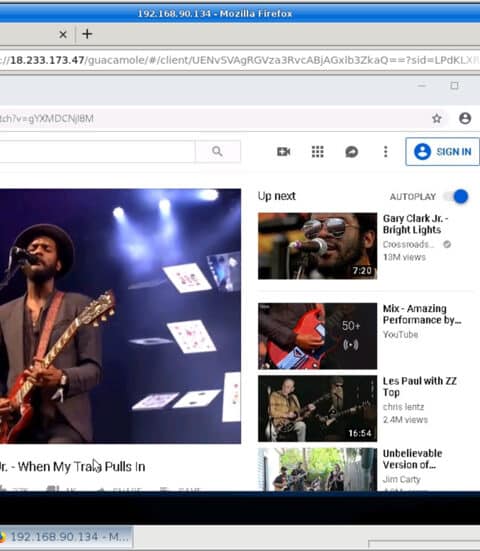Open the Les Paul with ZZ Top title

420,387
